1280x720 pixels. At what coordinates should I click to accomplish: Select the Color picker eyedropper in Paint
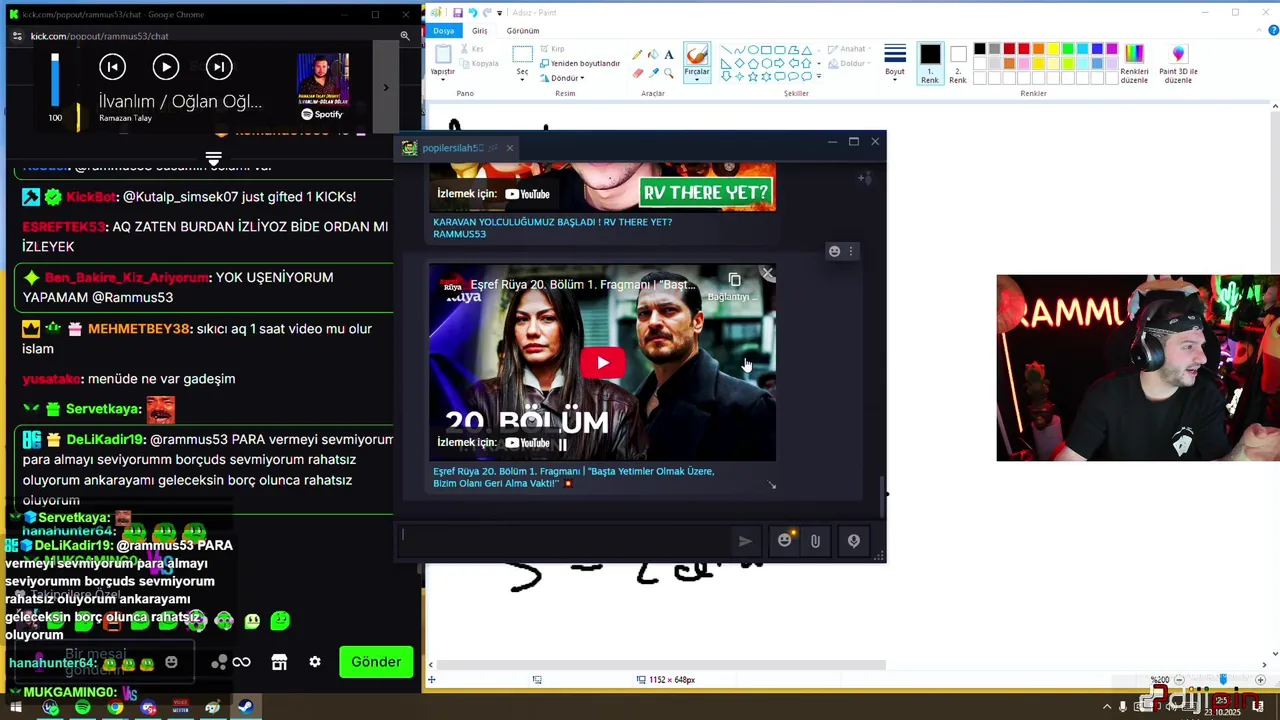(x=653, y=73)
